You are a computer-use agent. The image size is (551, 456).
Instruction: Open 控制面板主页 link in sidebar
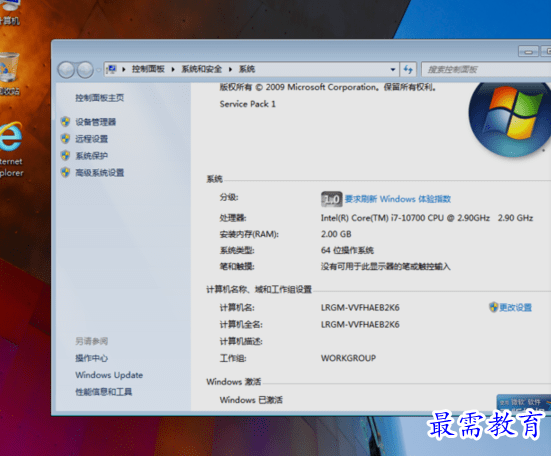(99, 98)
